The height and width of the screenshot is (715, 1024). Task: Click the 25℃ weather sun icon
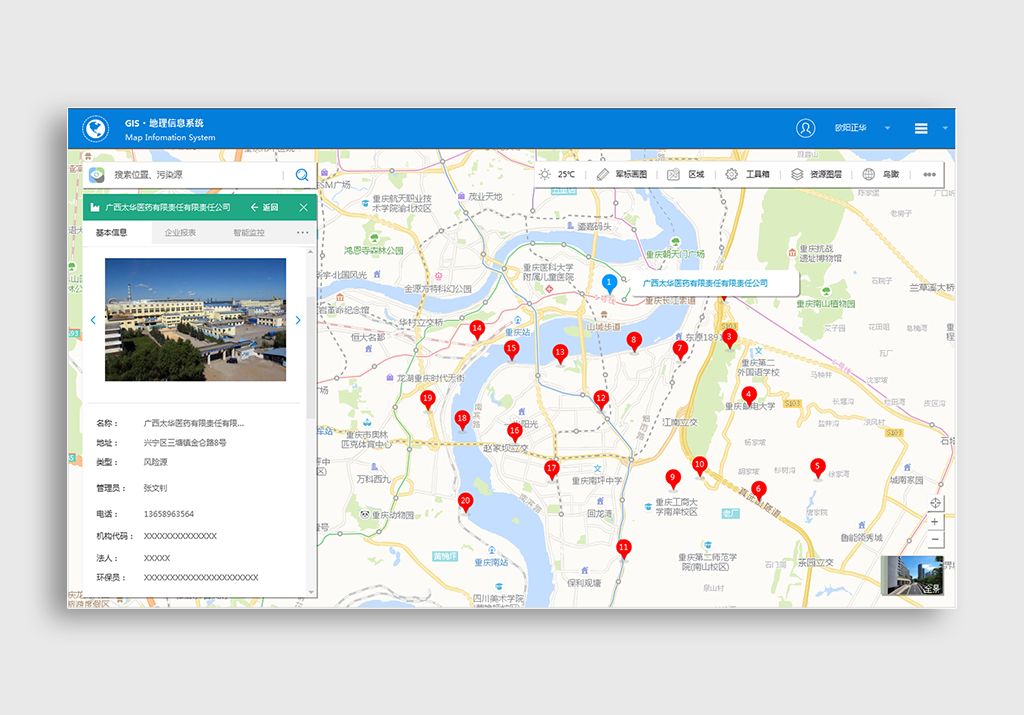[x=545, y=174]
